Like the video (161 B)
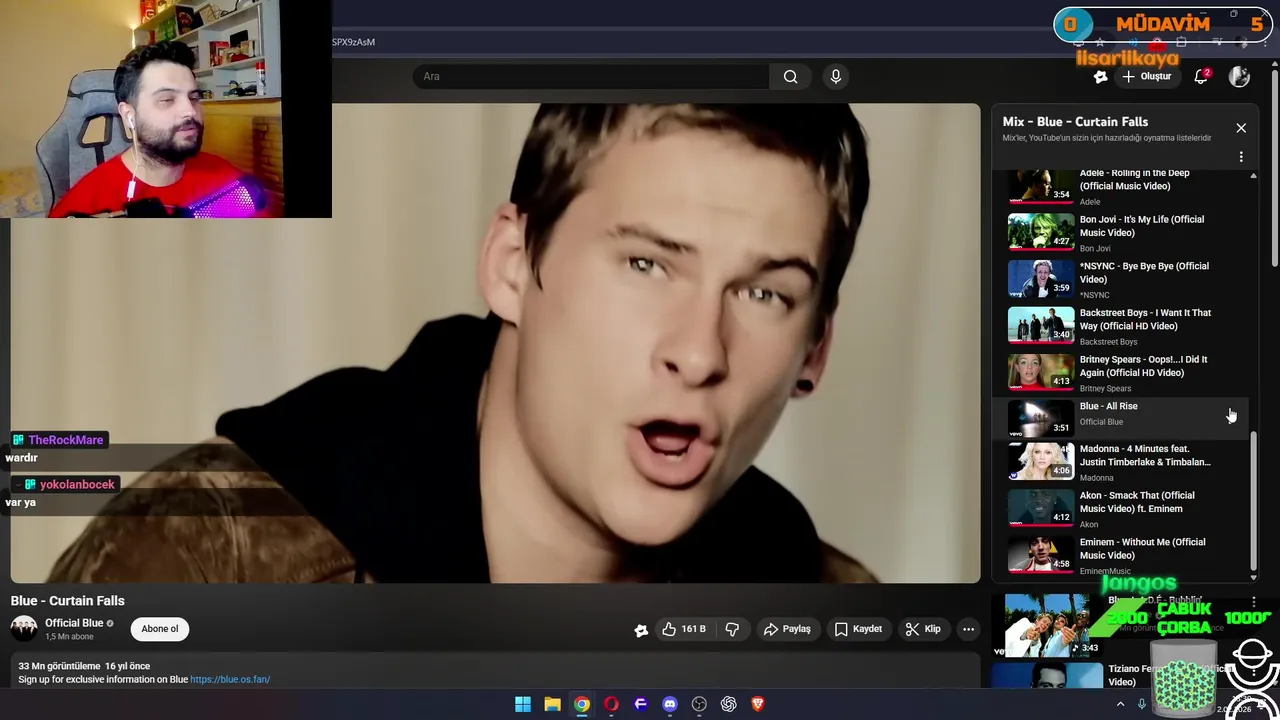Viewport: 1280px width, 720px height. pyautogui.click(x=684, y=629)
